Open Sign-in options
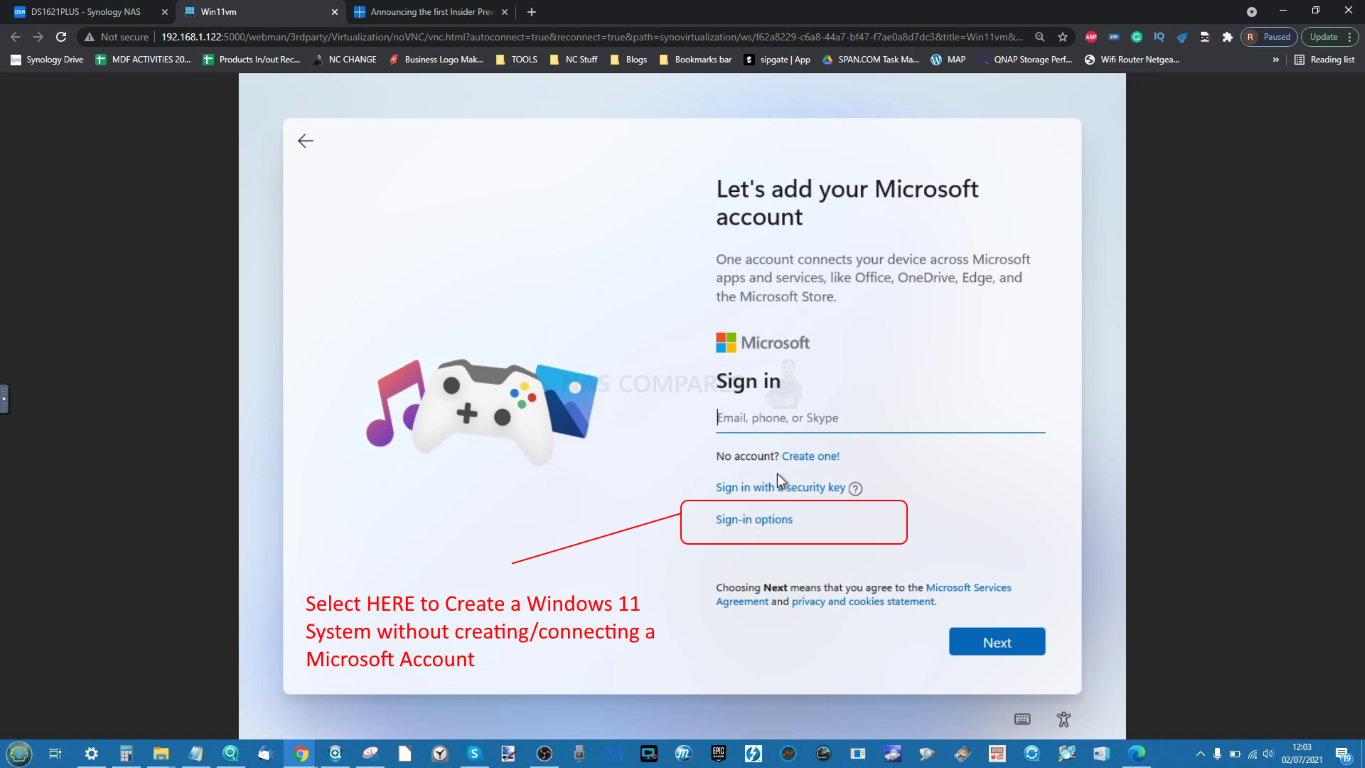The image size is (1365, 768). click(754, 520)
